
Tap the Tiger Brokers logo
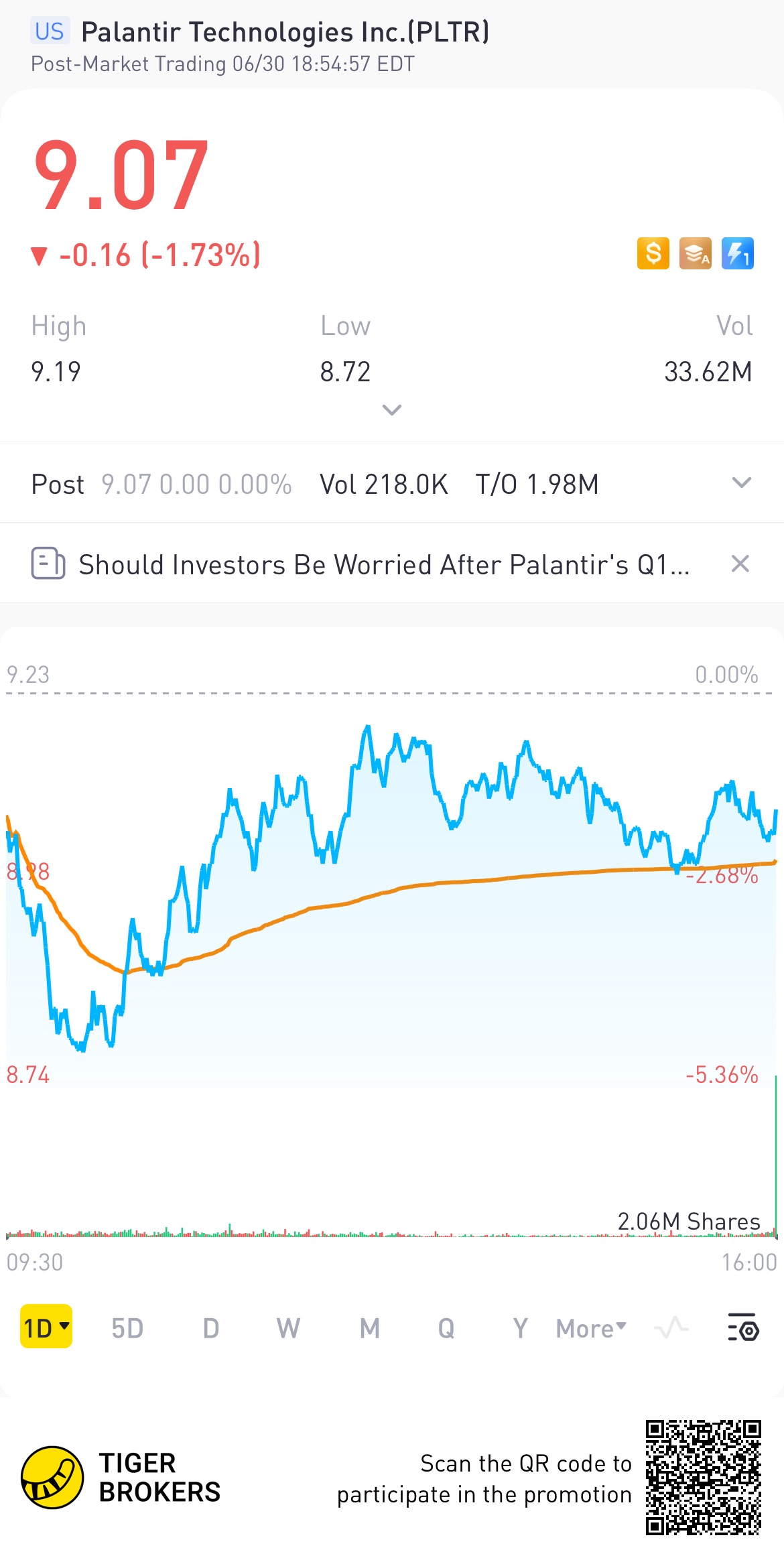coord(52,1477)
